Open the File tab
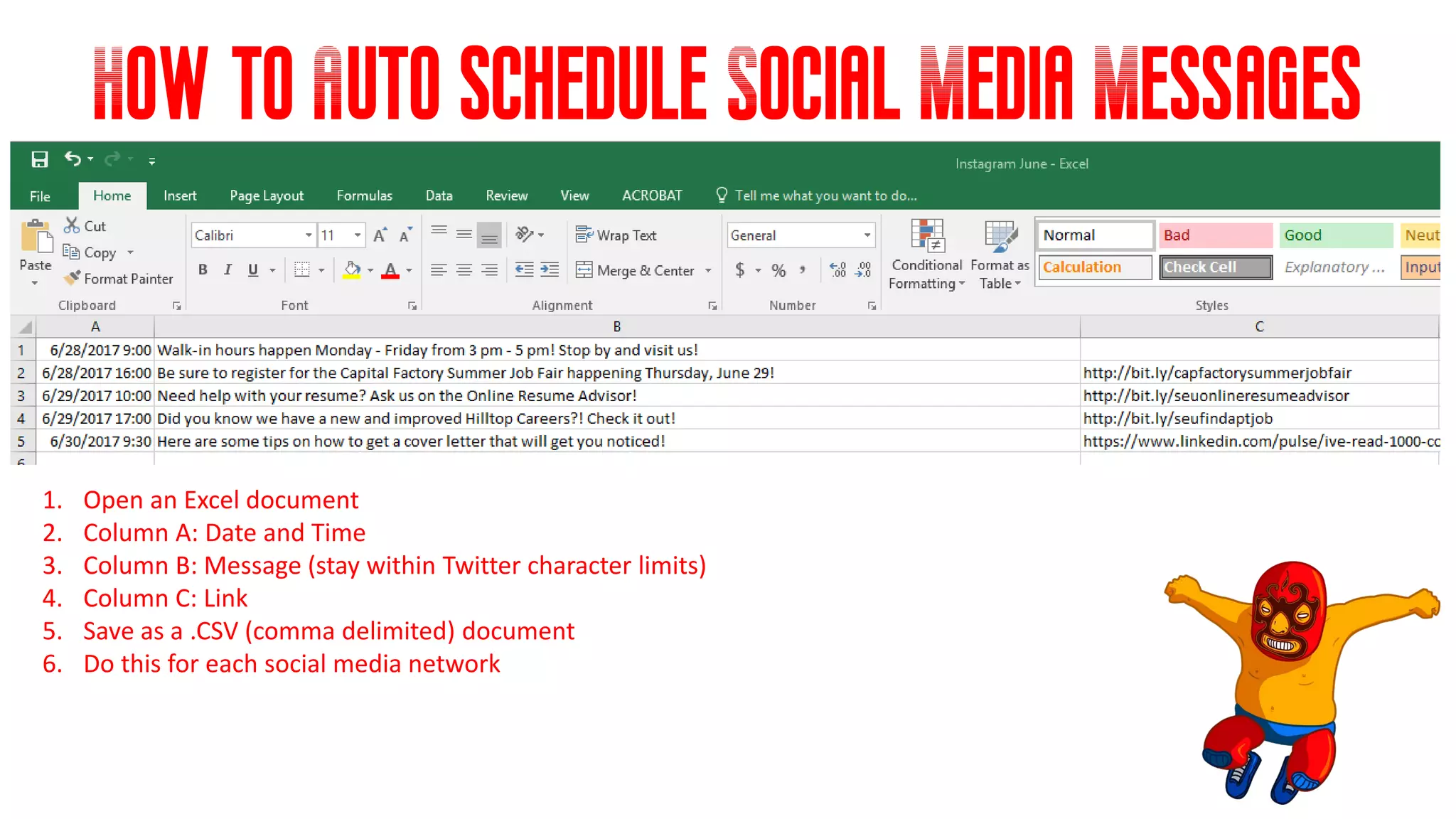1456x819 pixels. [40, 196]
